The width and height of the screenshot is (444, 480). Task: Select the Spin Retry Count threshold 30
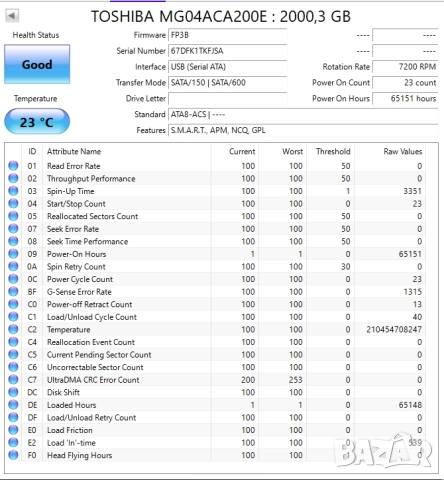click(346, 267)
